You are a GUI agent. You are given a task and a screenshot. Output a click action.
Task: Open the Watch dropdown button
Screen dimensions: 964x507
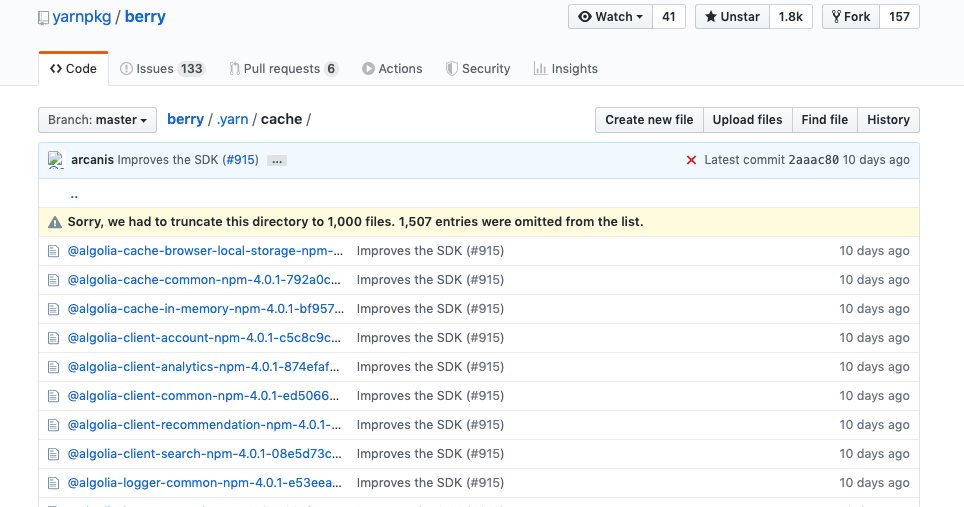coord(610,17)
